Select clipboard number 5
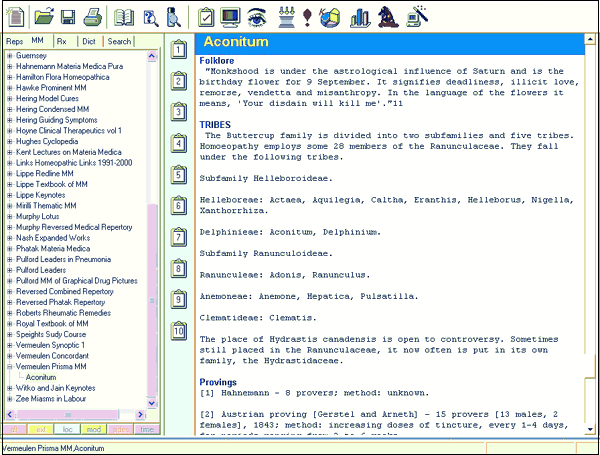This screenshot has width=600, height=455. tap(179, 174)
